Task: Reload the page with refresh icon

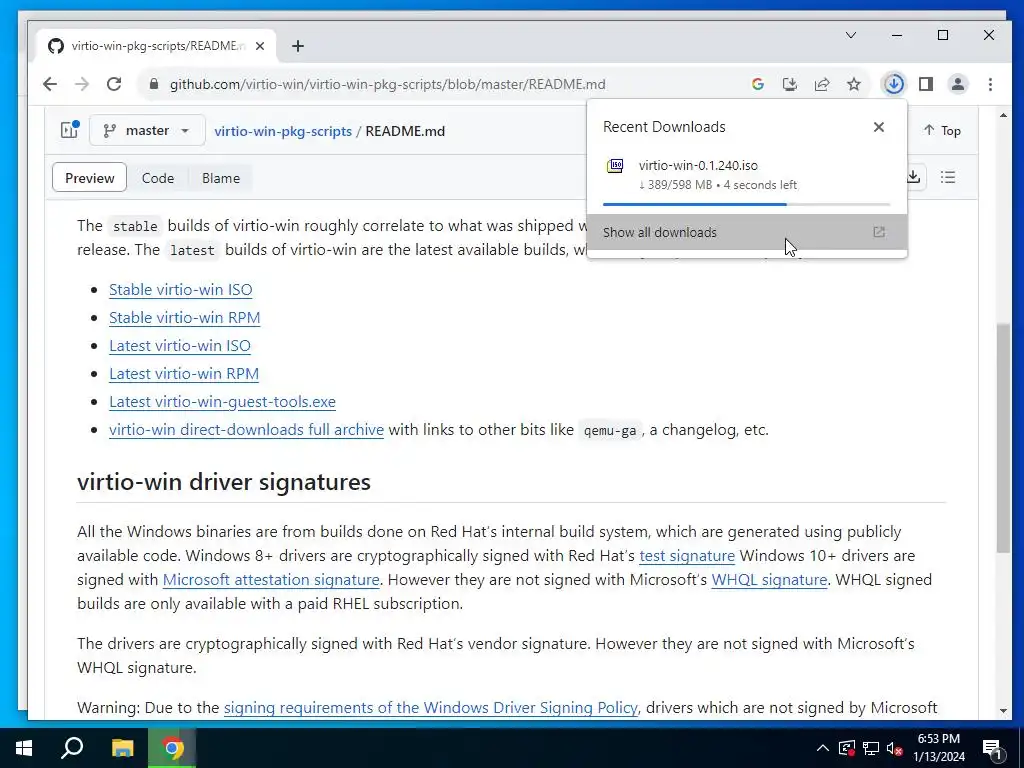Action: point(114,84)
